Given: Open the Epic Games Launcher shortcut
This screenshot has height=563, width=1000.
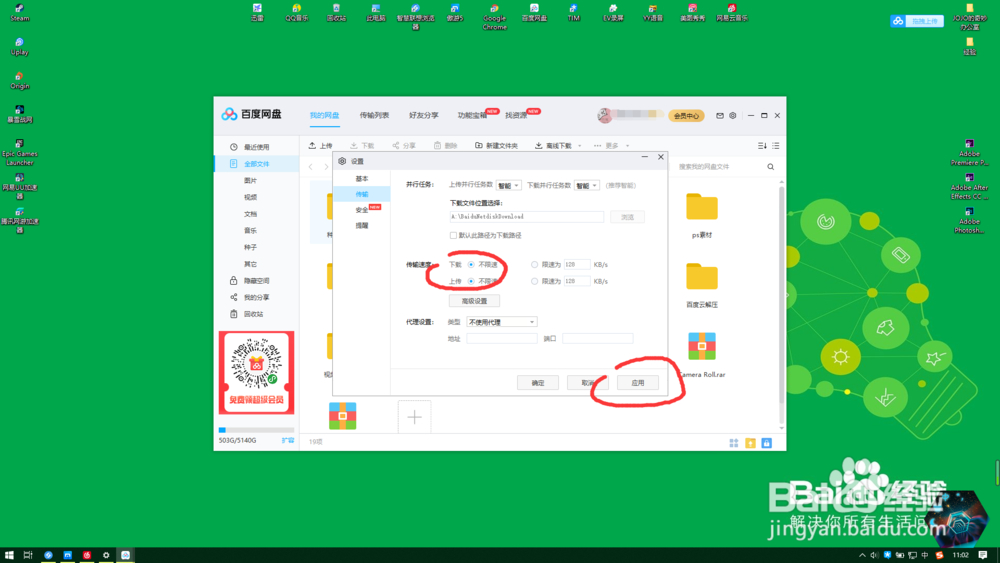Looking at the screenshot, I should 20,152.
